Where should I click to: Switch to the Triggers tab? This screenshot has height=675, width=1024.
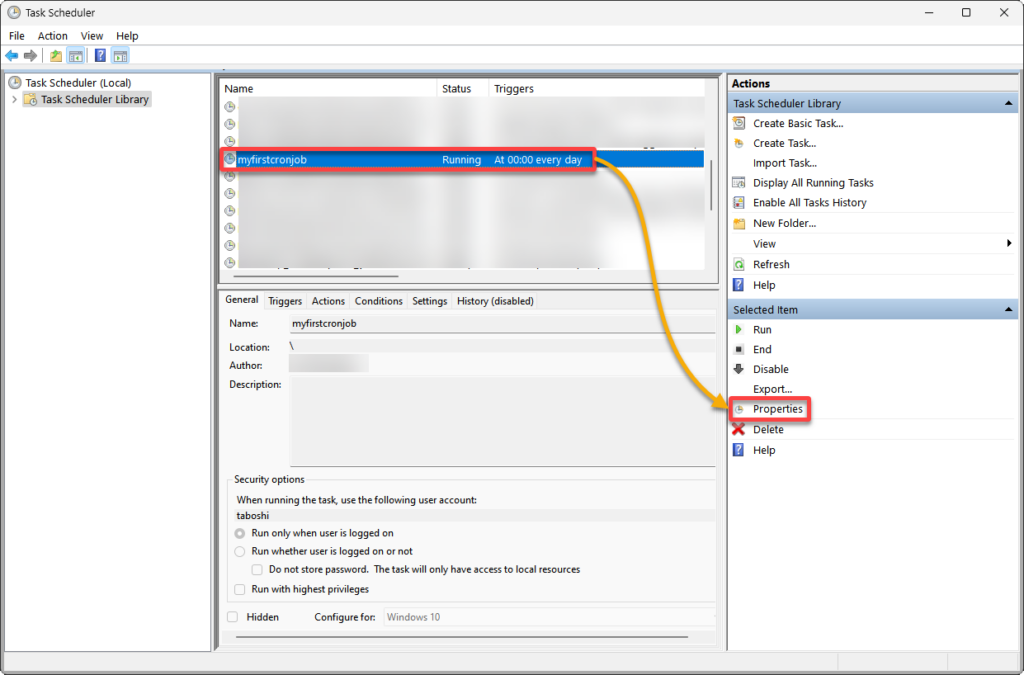tap(284, 300)
